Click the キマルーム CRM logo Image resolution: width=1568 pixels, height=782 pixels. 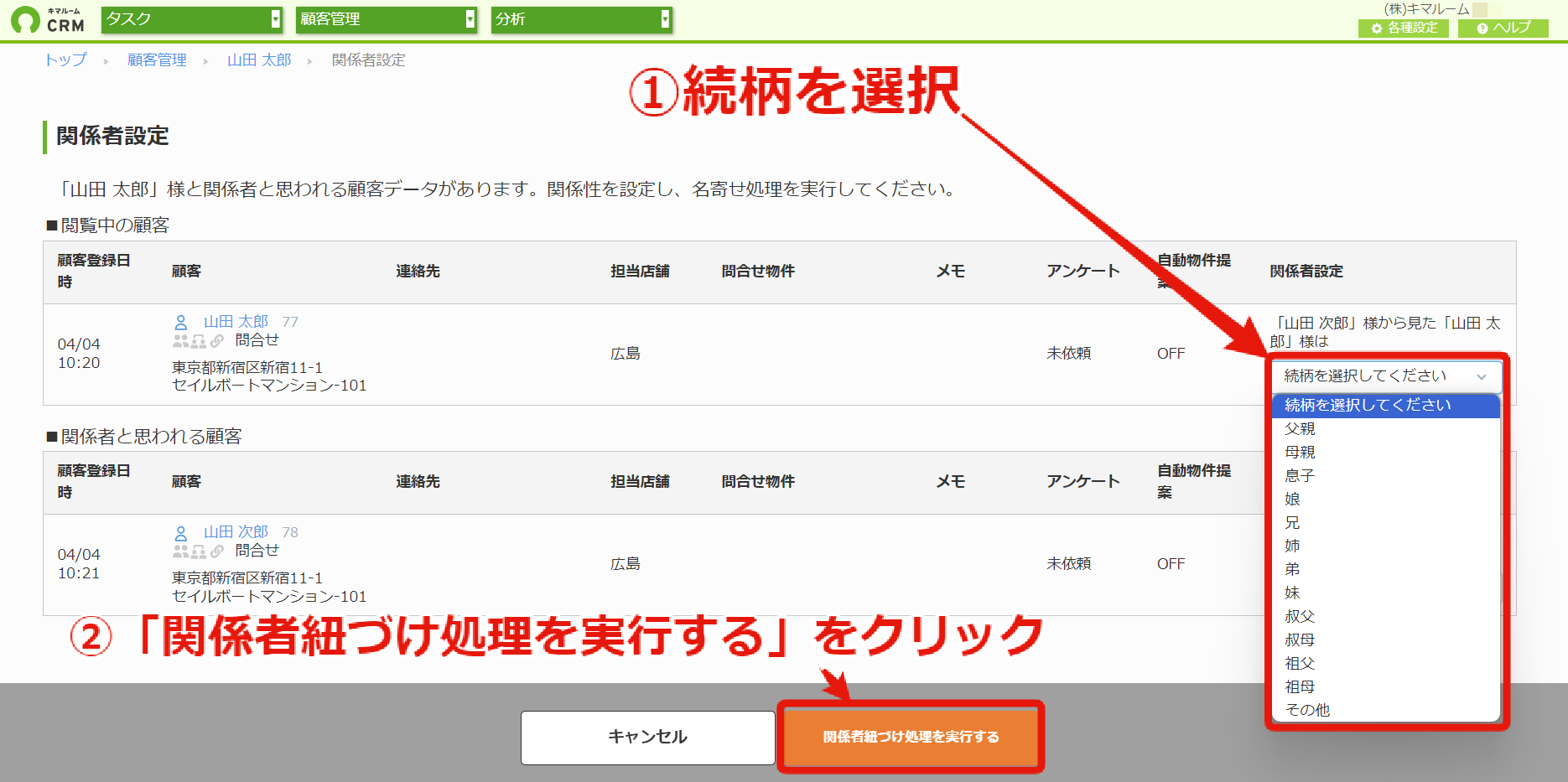(x=48, y=20)
